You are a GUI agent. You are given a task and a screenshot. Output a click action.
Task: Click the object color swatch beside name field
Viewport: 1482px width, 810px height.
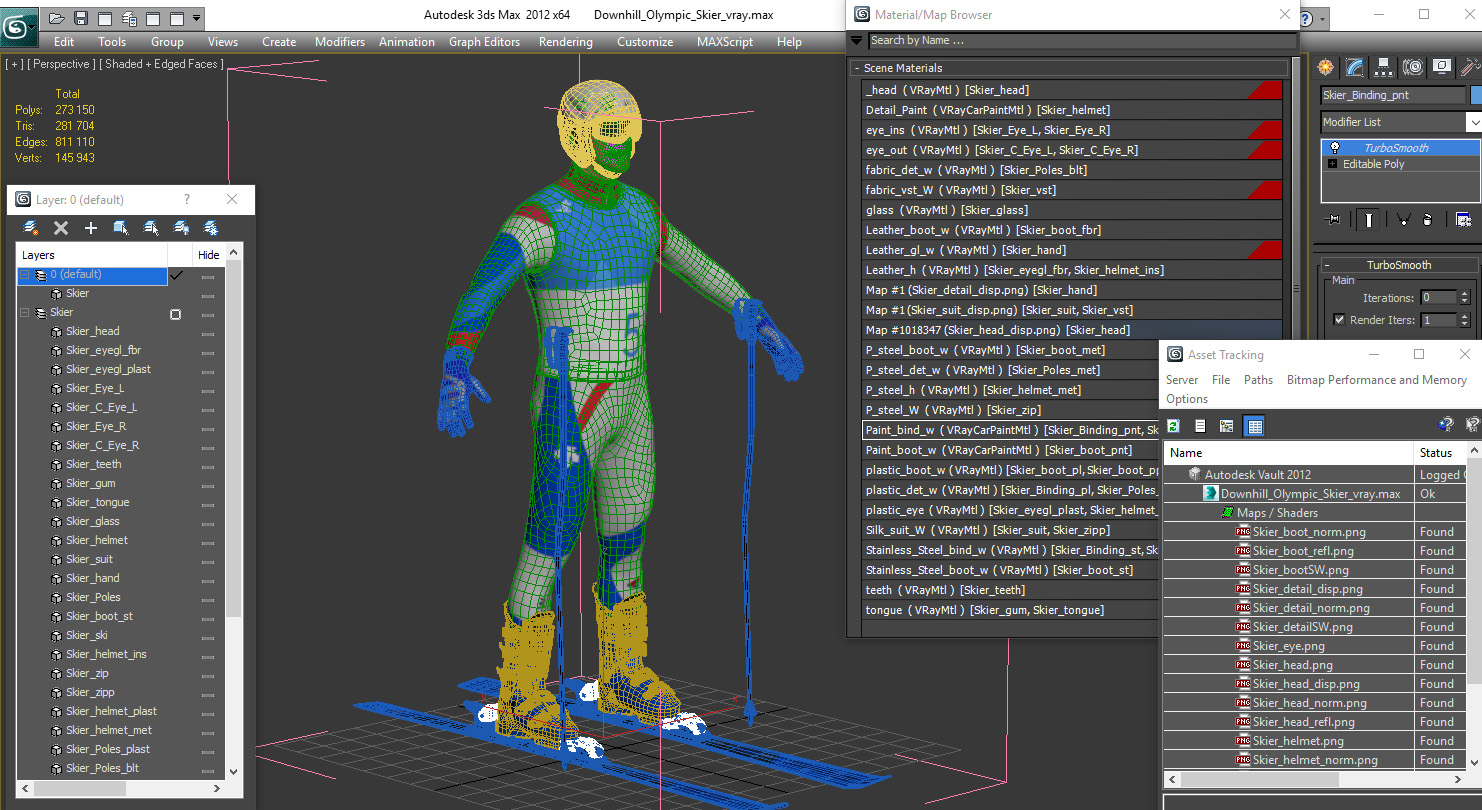pyautogui.click(x=1476, y=95)
